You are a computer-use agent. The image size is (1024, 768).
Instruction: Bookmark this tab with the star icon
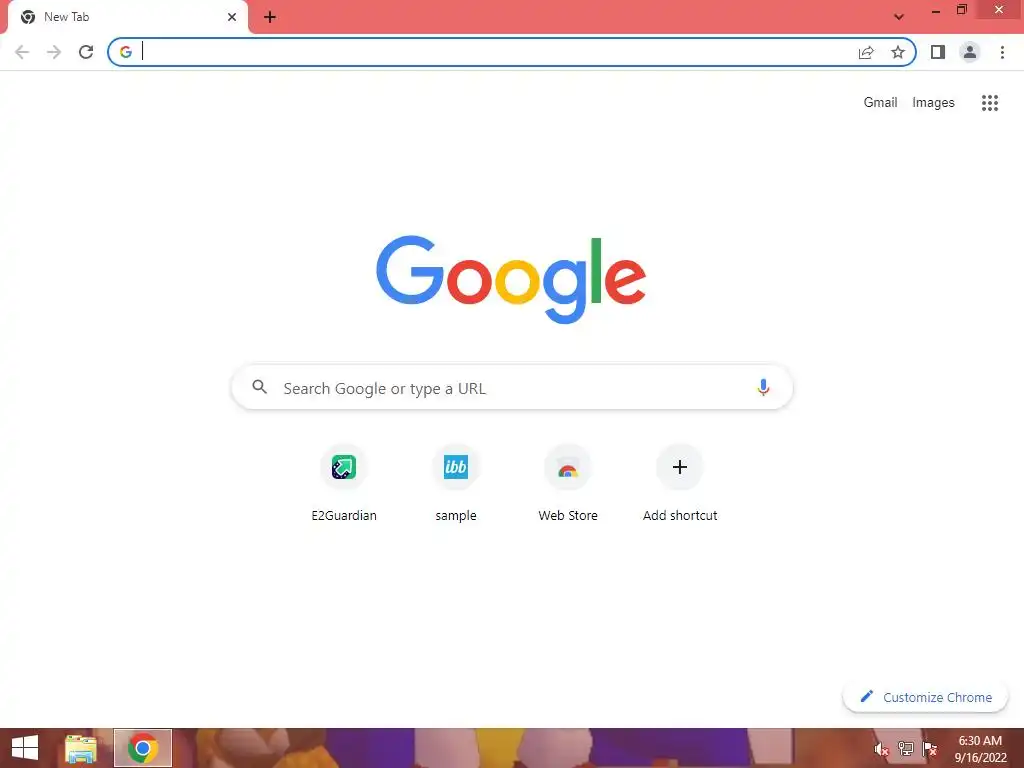[x=898, y=52]
